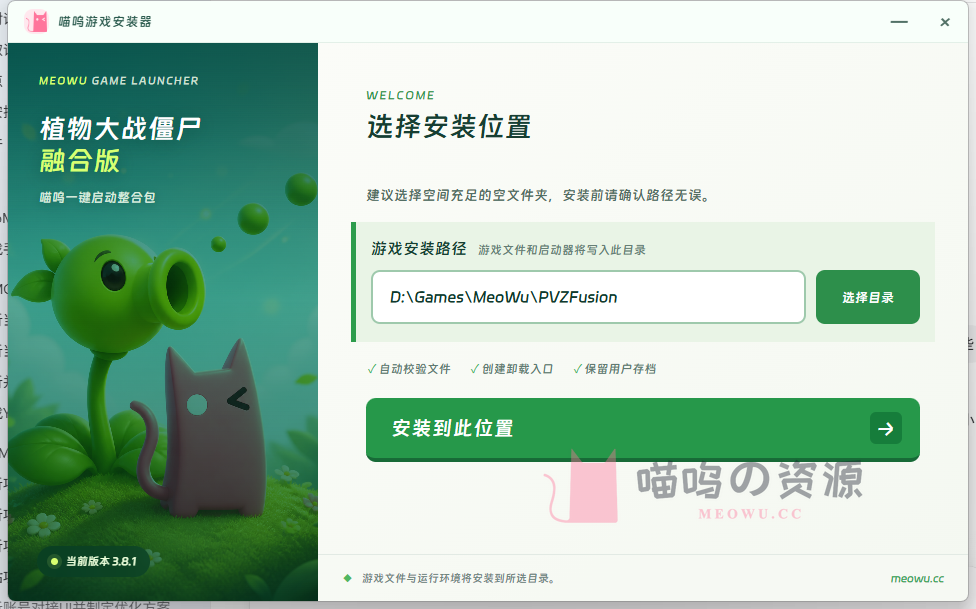Image resolution: width=976 pixels, height=609 pixels.
Task: Click the 融合版 subtitle text
Action: click(80, 161)
